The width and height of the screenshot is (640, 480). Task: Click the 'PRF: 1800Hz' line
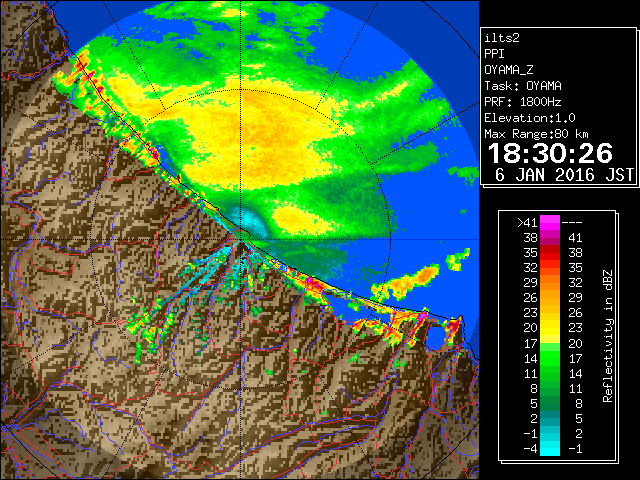(x=523, y=102)
